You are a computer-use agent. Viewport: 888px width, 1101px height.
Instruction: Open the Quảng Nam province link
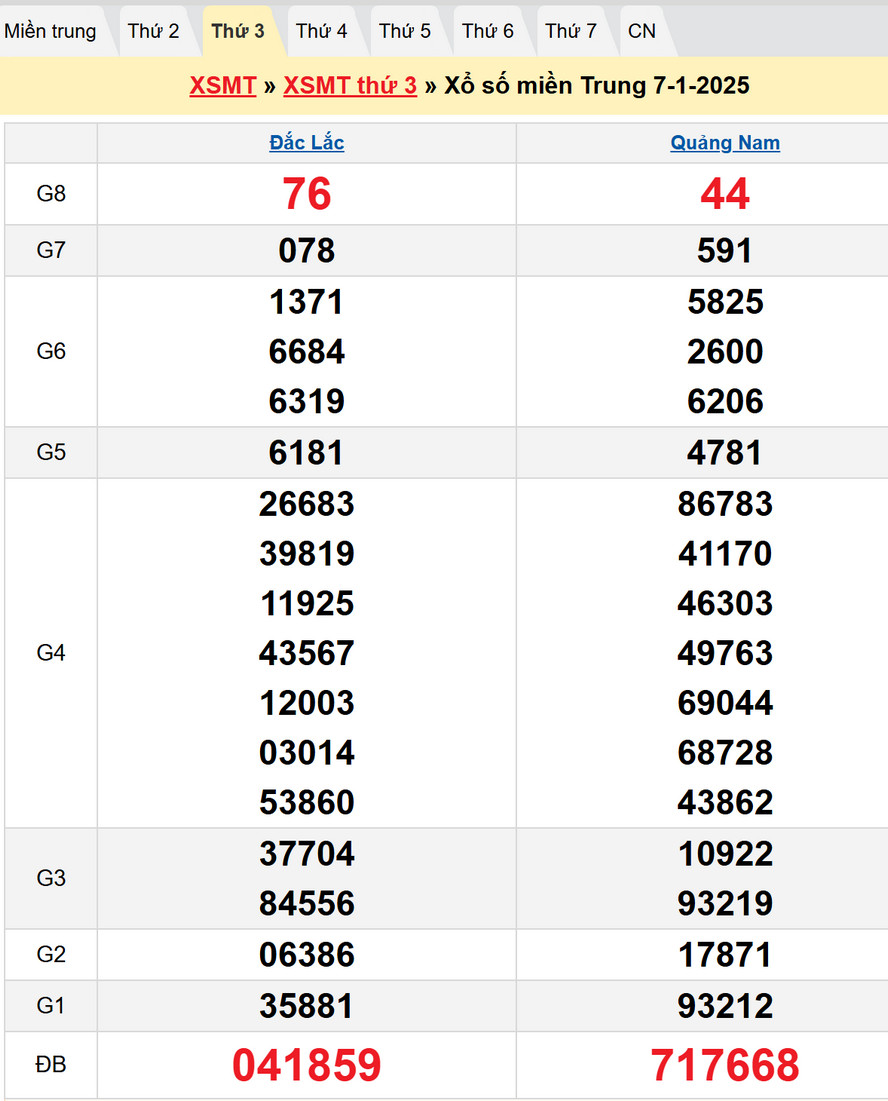(x=725, y=143)
